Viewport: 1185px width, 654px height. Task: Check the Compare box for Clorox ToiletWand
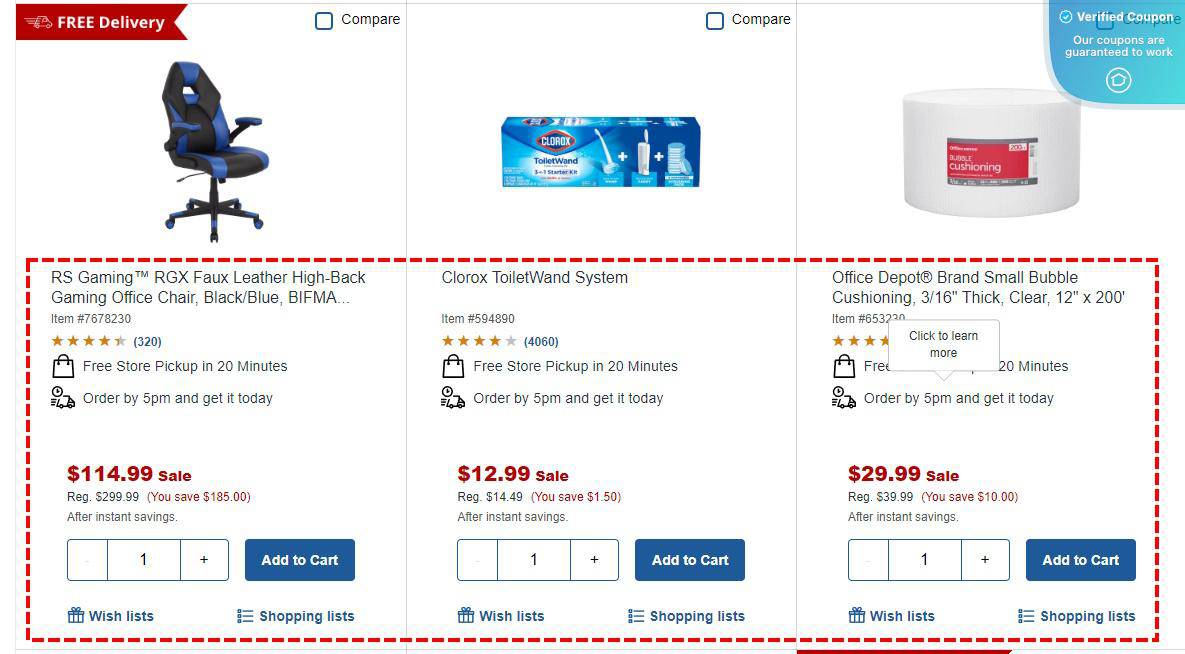[715, 20]
